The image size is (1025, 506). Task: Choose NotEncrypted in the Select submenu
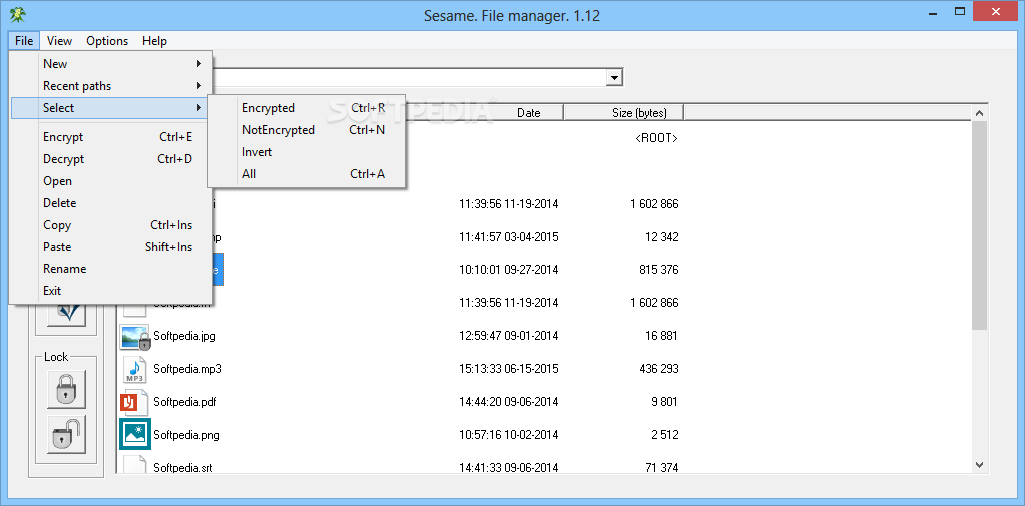[x=307, y=130]
